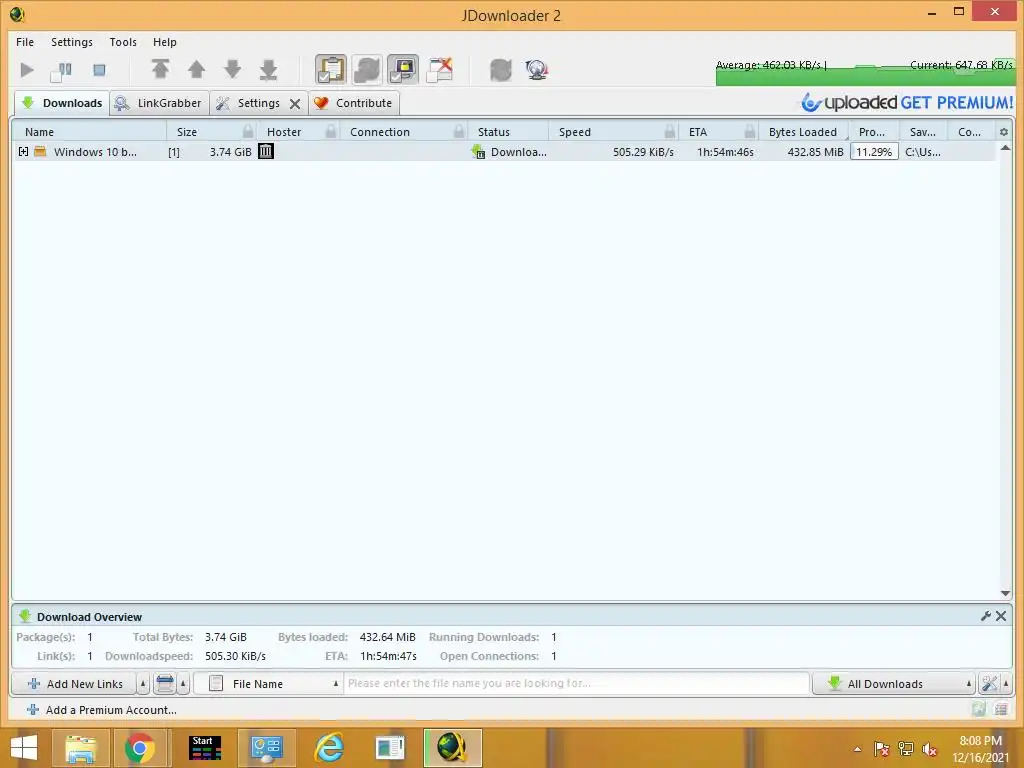Viewport: 1024px width, 768px height.
Task: Click the Windows 10 package folder icon
Action: click(x=40, y=152)
